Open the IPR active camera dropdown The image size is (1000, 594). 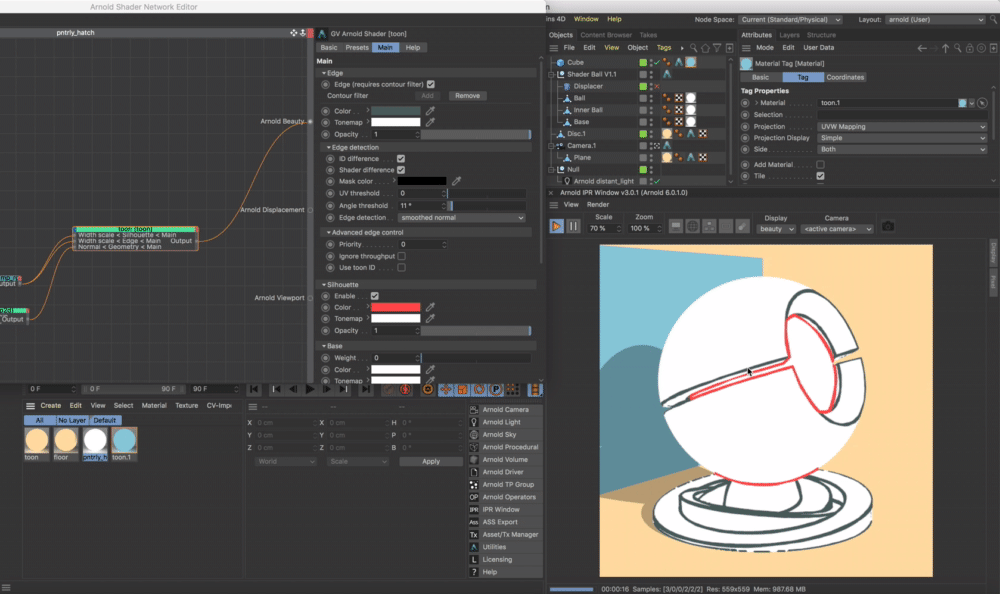(x=837, y=229)
